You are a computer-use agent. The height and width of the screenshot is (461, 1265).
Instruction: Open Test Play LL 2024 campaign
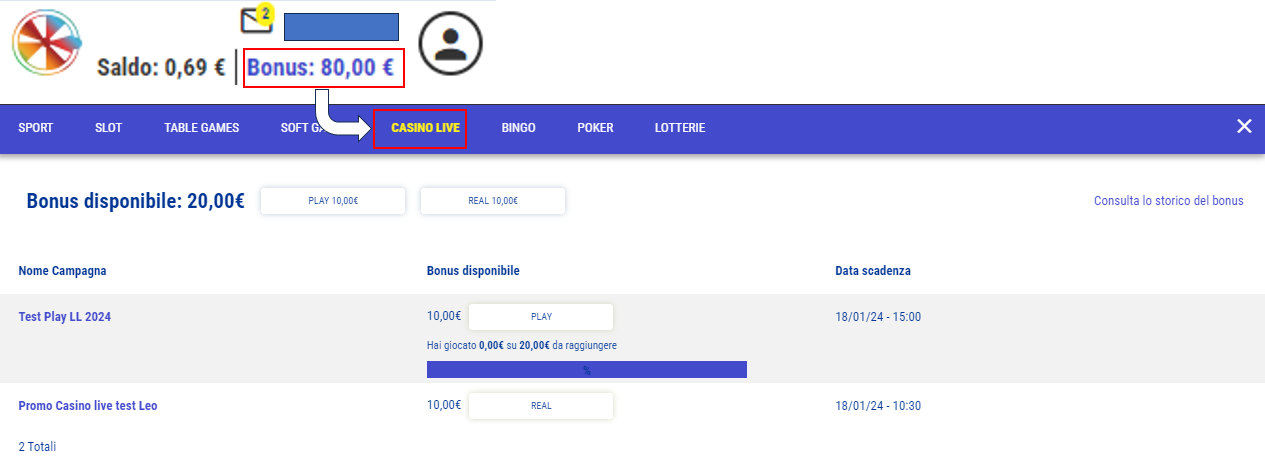pos(65,317)
